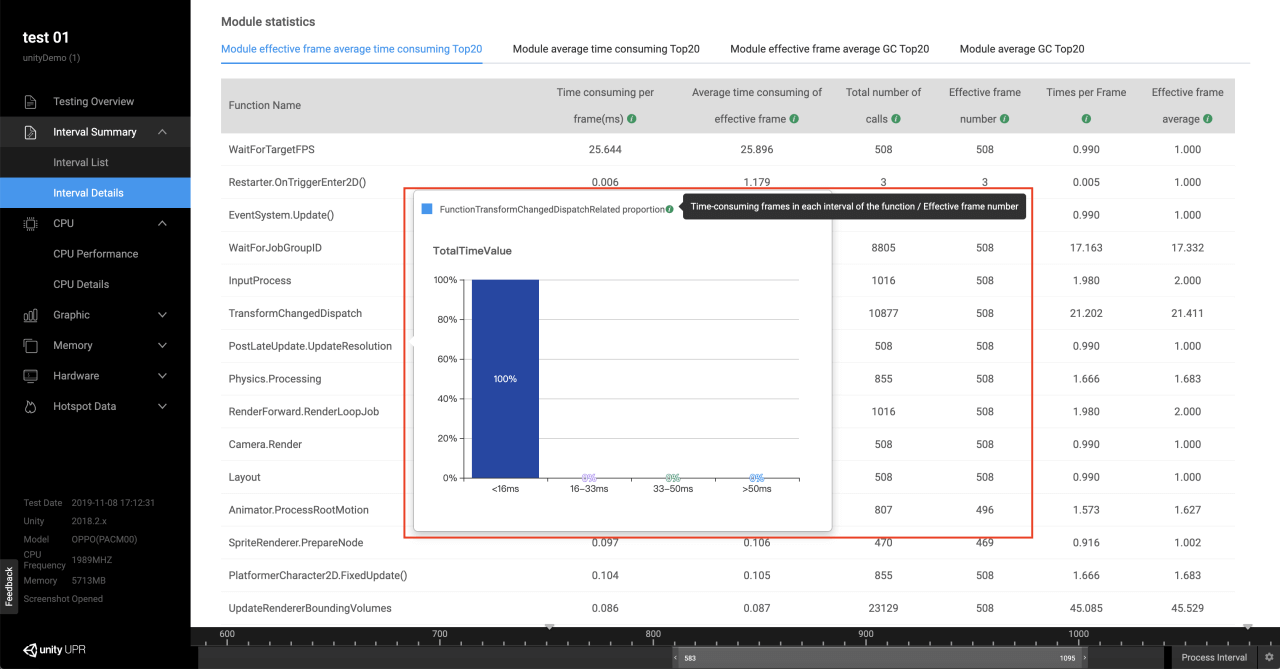Switch to Module average time consuming Top20 tab

click(x=606, y=49)
